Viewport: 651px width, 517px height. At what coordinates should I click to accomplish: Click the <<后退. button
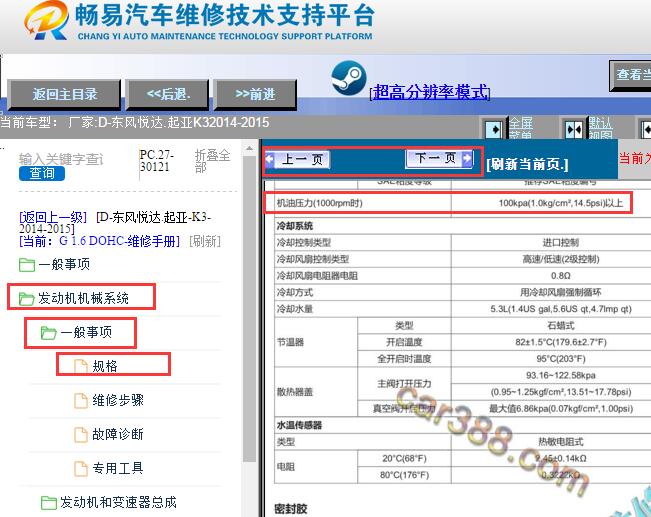pos(168,94)
